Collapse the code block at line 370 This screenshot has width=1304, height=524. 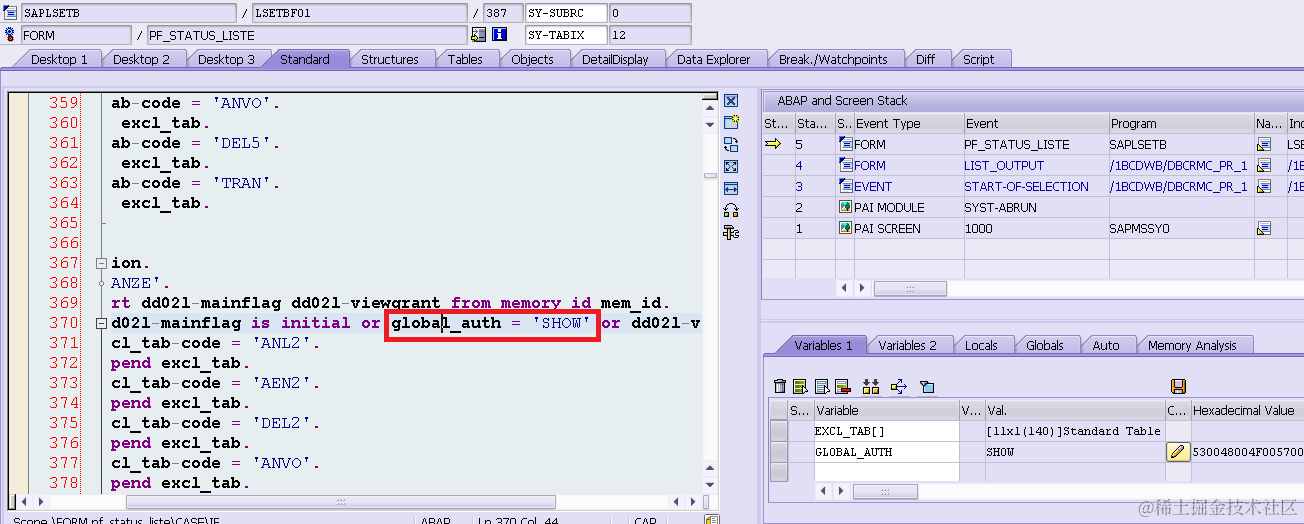click(x=101, y=323)
